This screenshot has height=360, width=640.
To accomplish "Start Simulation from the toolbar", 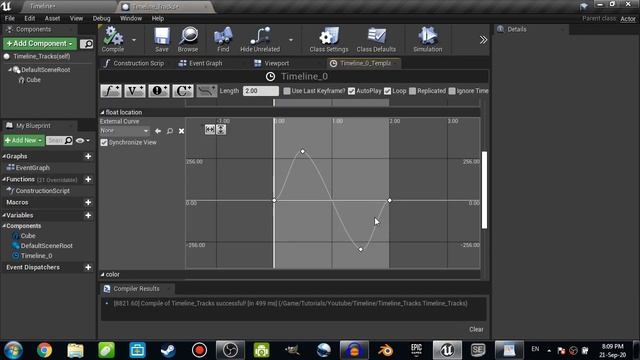I will [427, 39].
